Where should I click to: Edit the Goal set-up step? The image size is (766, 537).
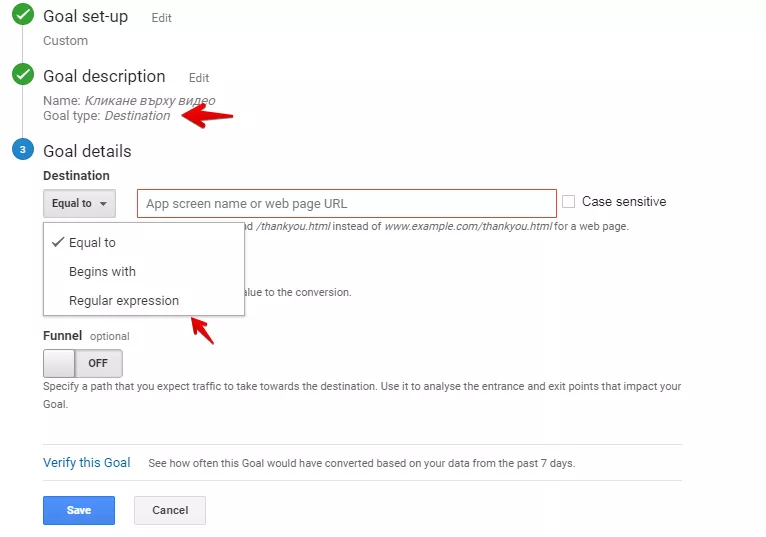point(161,18)
